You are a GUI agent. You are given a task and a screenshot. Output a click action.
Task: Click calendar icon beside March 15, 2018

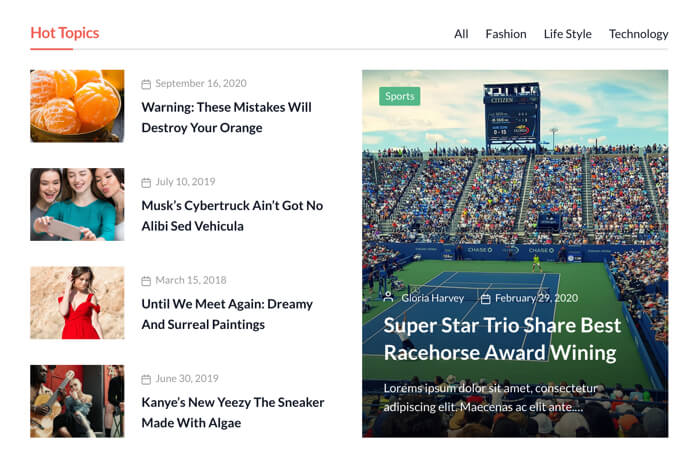click(146, 281)
